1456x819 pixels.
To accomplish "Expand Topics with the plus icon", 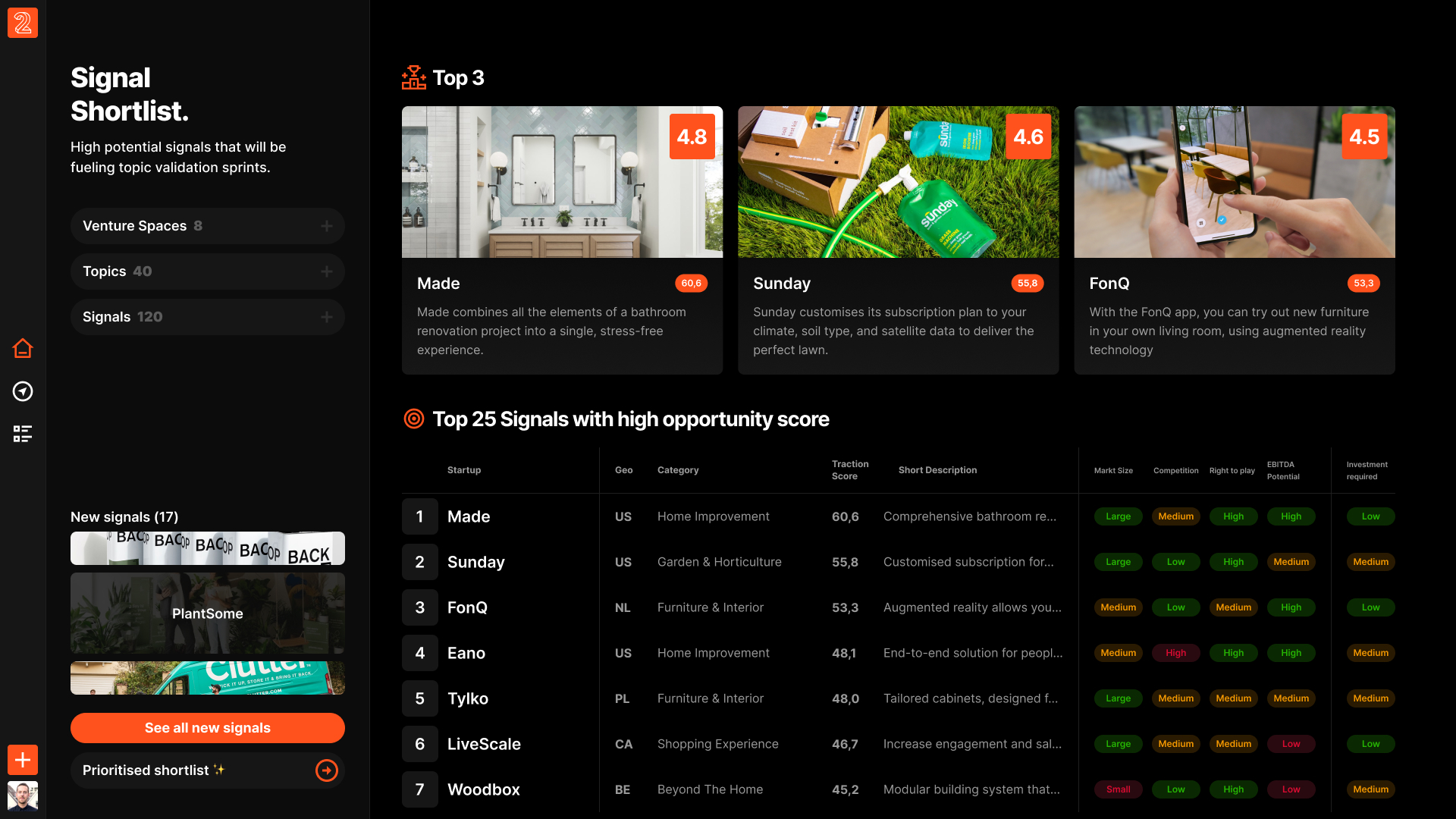I will click(x=327, y=271).
